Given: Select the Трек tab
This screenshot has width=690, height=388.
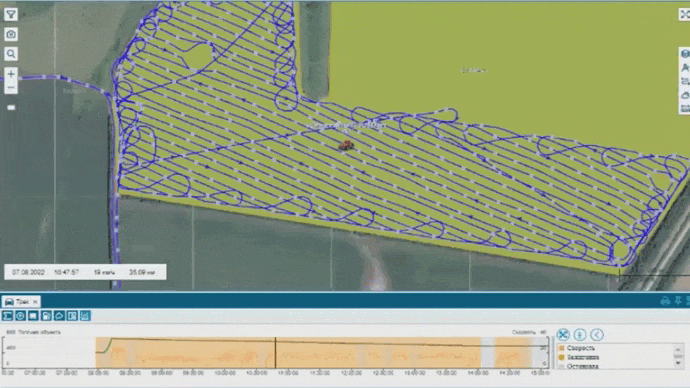Looking at the screenshot, I should point(17,302).
